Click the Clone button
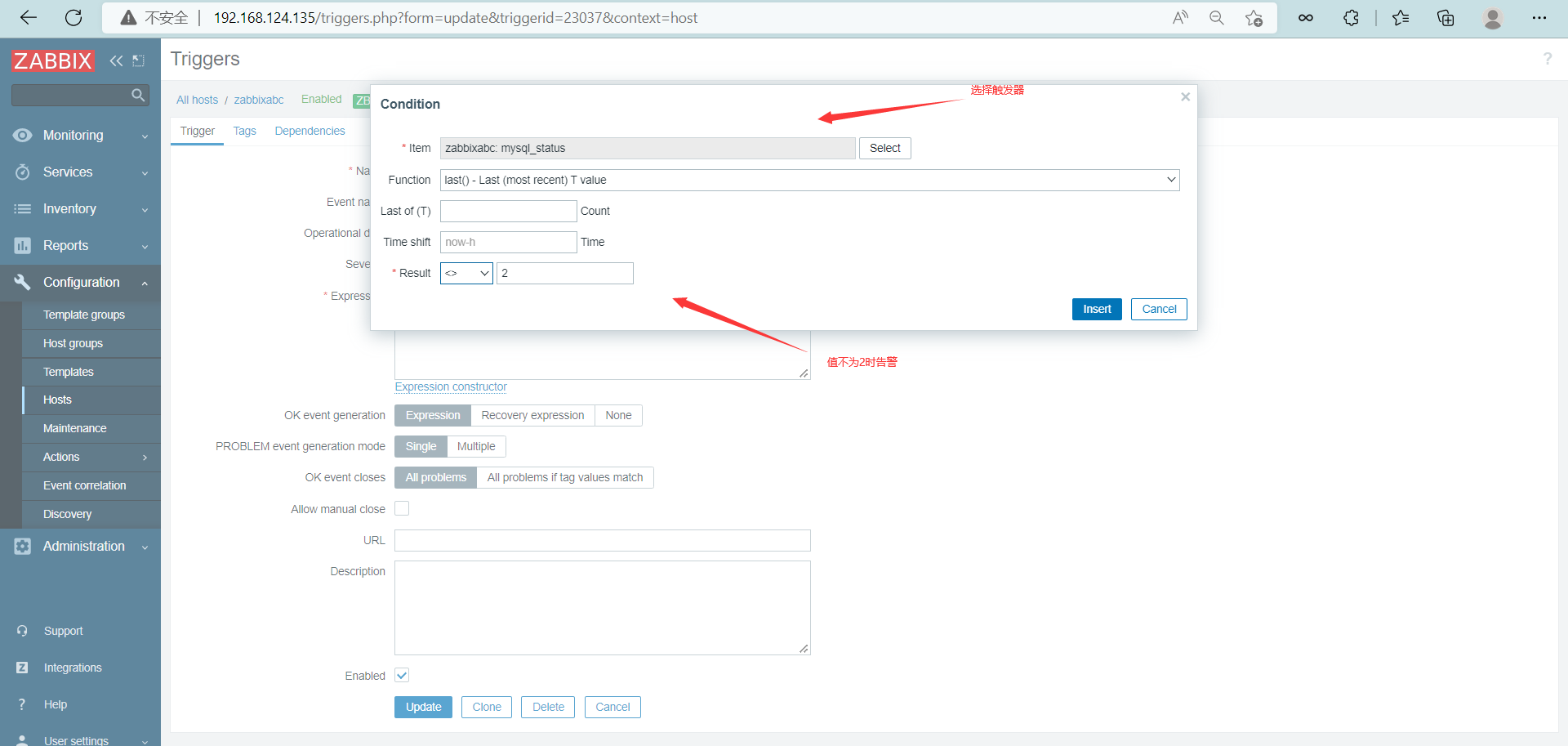 click(x=487, y=708)
